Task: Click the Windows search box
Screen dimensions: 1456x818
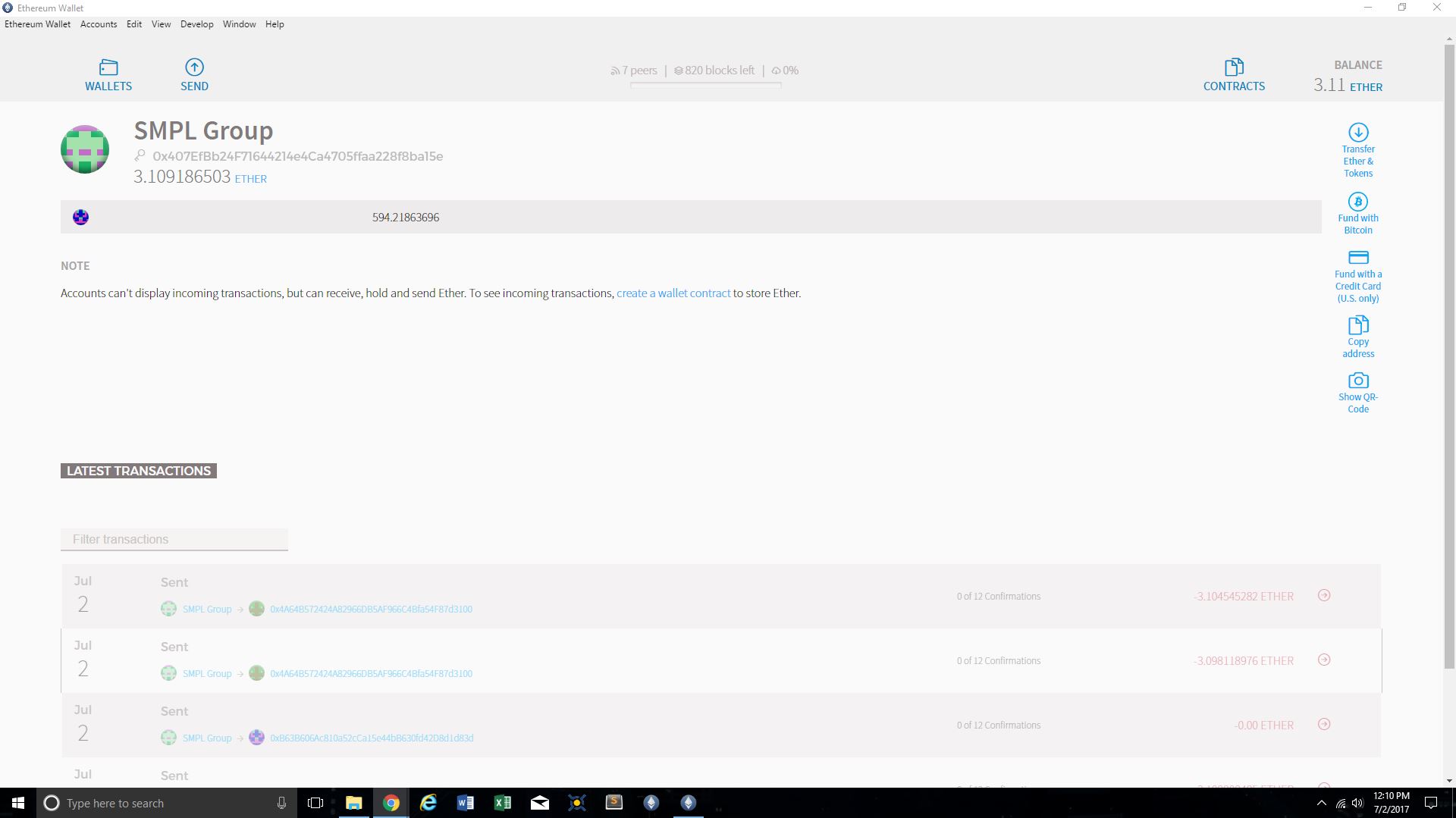Action: coord(167,804)
